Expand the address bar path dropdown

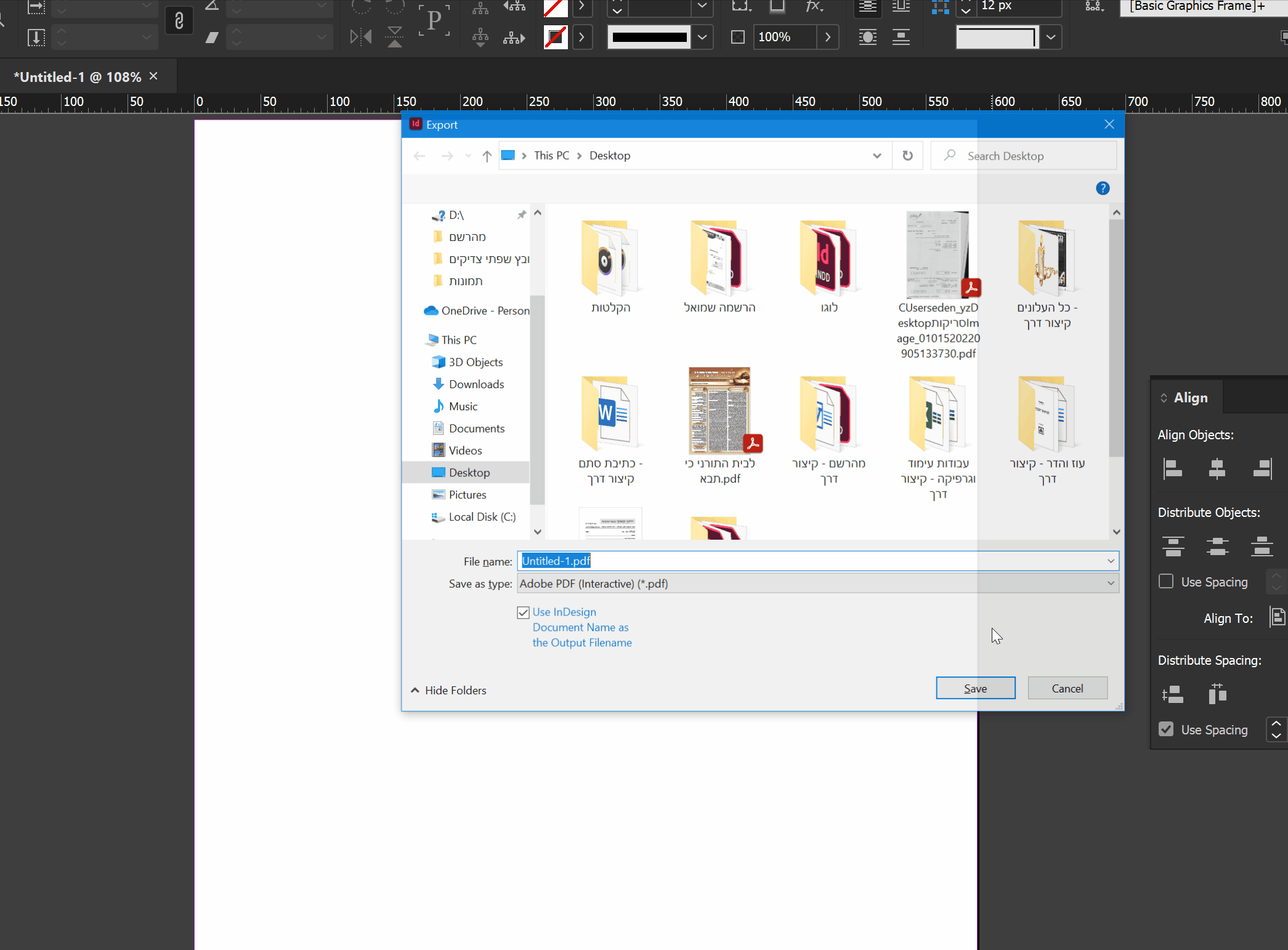coord(877,156)
